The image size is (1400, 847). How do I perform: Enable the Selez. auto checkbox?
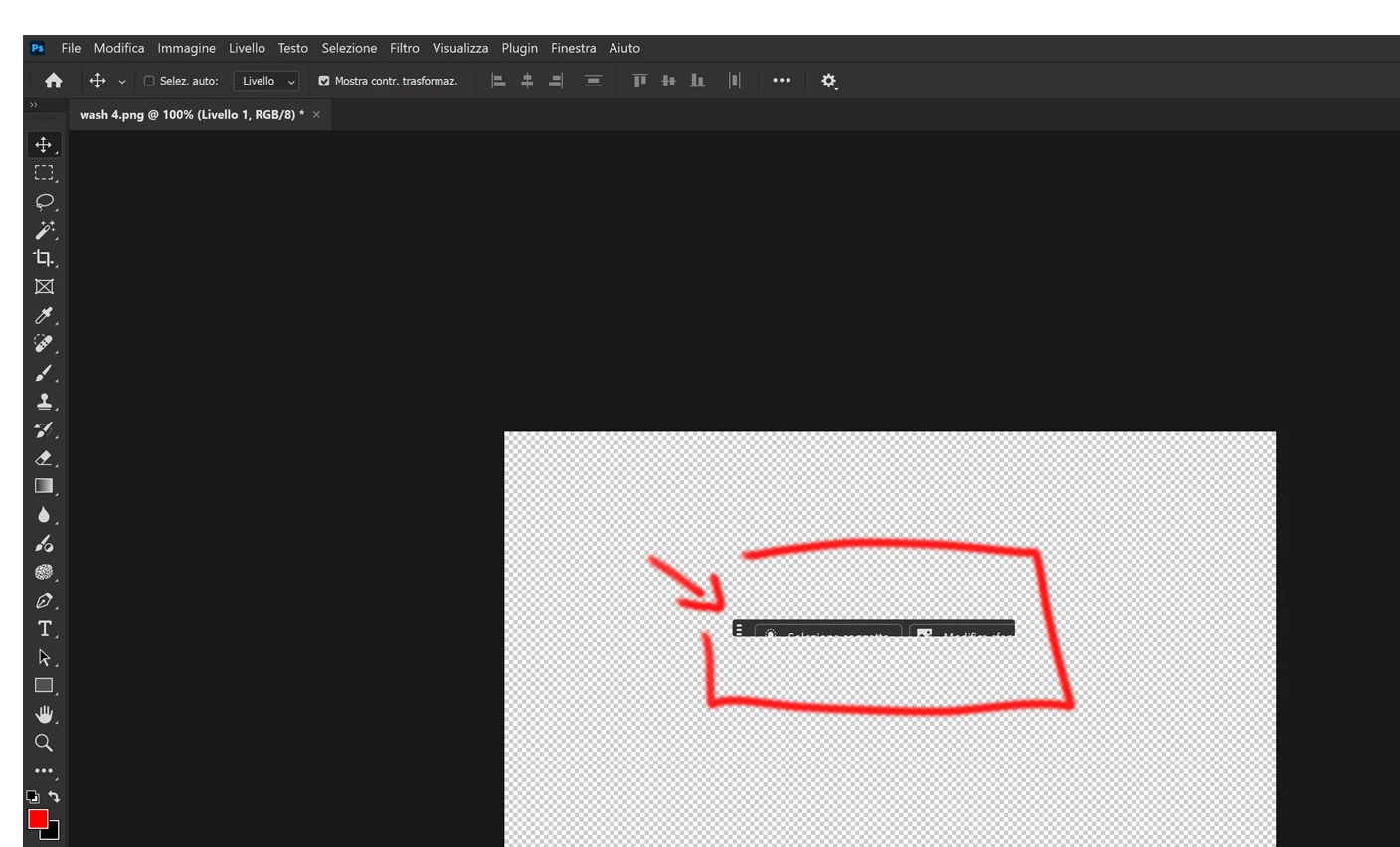[x=149, y=81]
